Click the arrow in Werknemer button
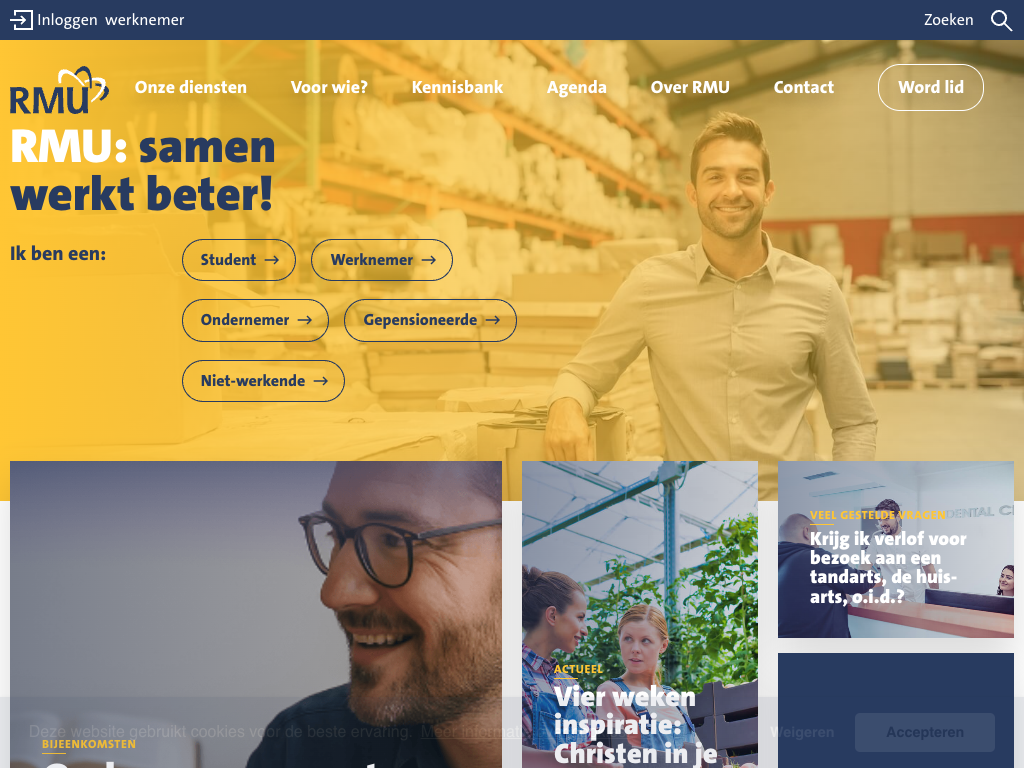 [428, 260]
